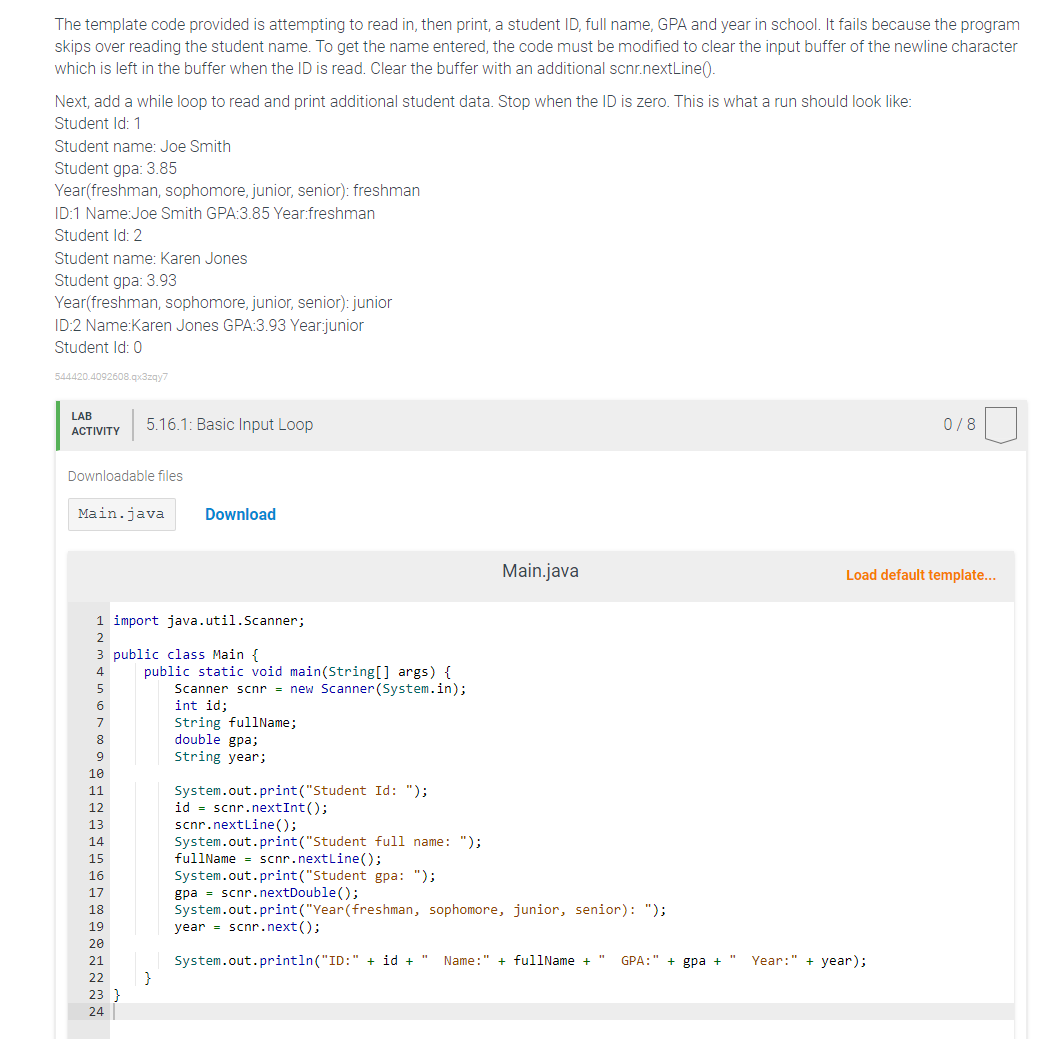Click sample text Student gpa: 3.93

(x=115, y=280)
